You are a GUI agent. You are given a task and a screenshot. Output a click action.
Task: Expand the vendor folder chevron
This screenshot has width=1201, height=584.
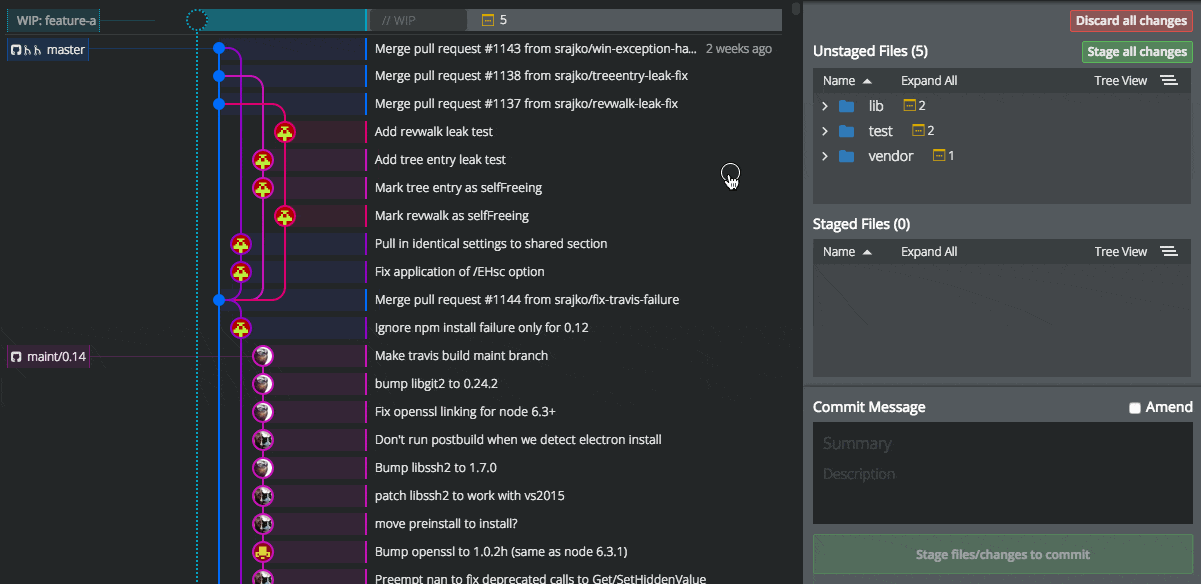pos(825,156)
